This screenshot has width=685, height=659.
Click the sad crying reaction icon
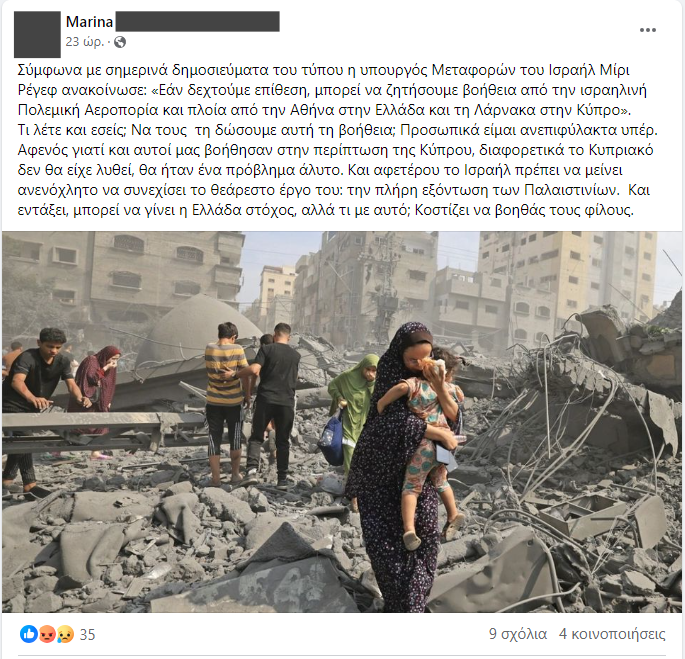pyautogui.click(x=65, y=634)
